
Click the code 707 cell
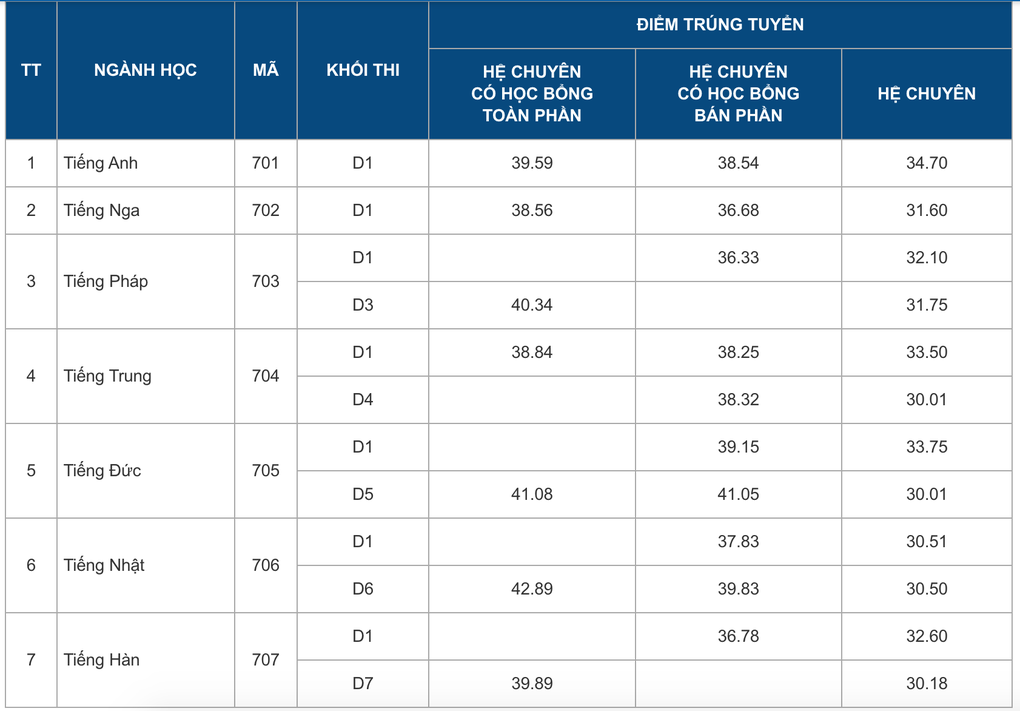(x=265, y=660)
